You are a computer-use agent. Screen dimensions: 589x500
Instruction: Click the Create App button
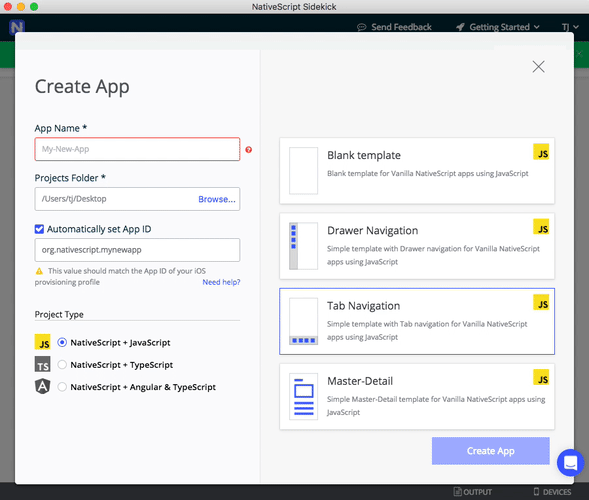tap(491, 451)
